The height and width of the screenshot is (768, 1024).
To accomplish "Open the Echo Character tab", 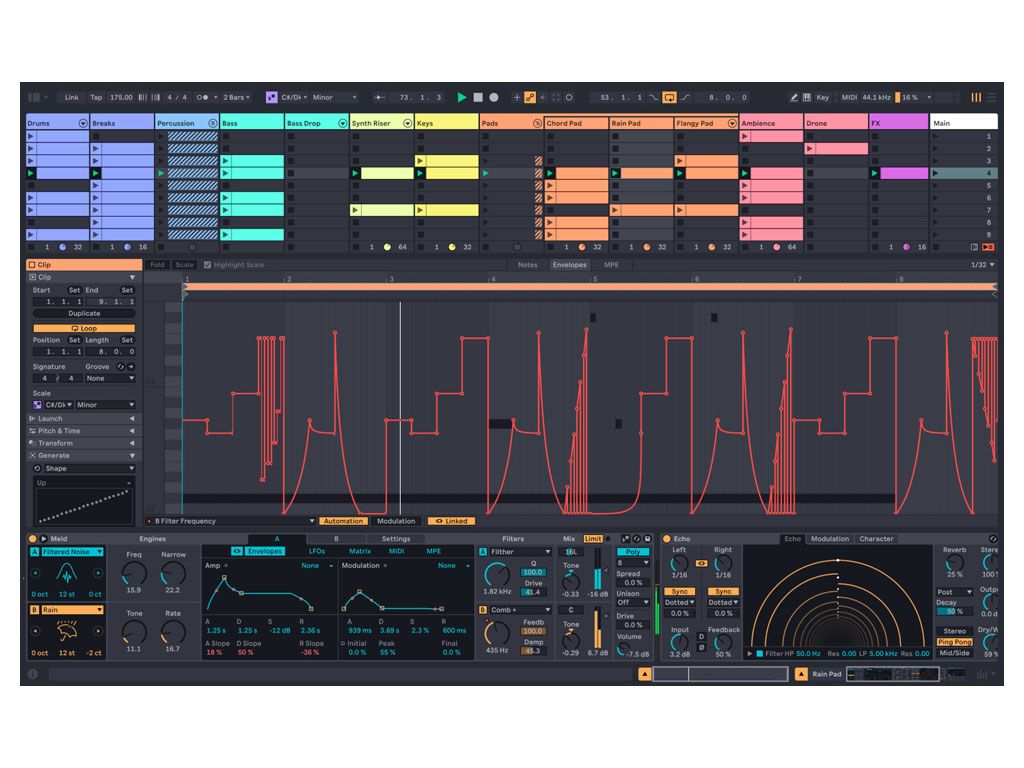I will [876, 539].
